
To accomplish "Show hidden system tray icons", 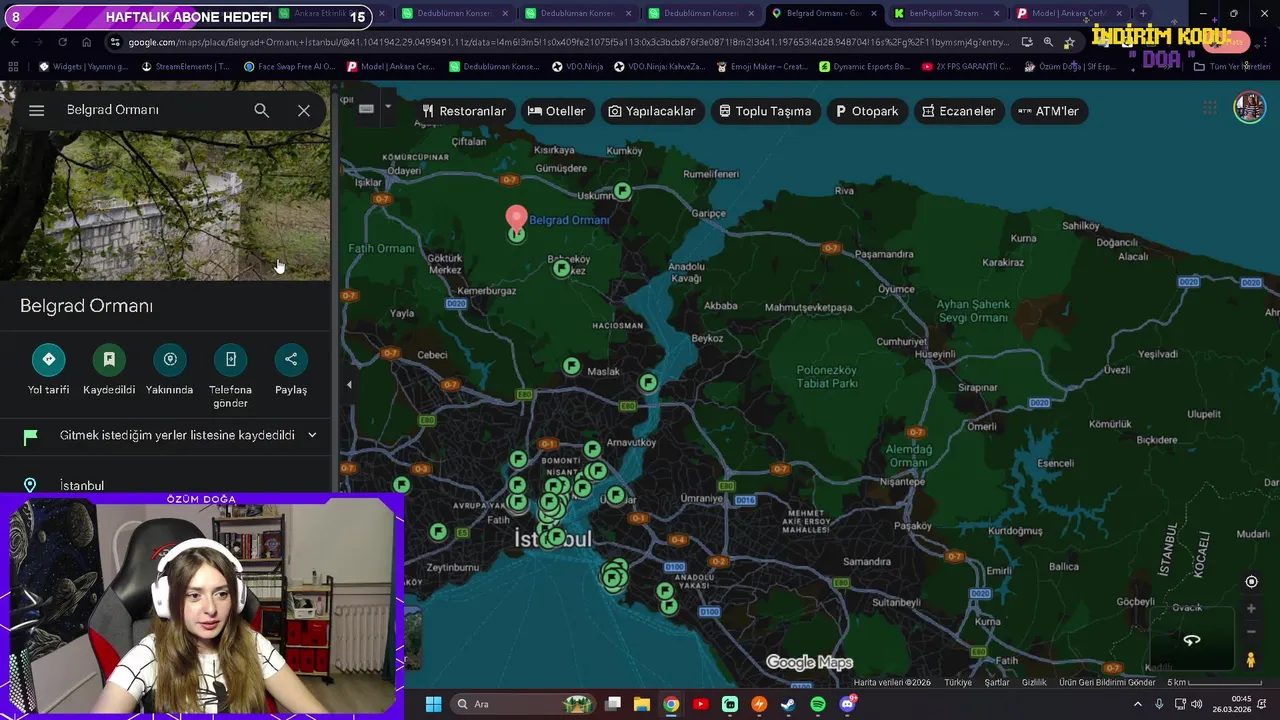I will coord(1137,704).
